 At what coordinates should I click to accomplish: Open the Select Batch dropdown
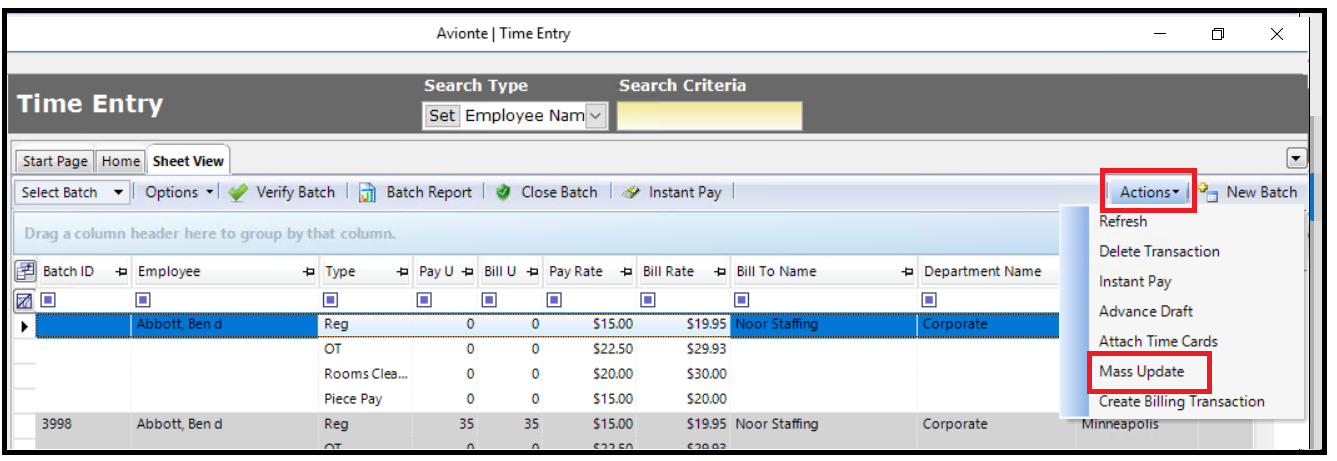pyautogui.click(x=74, y=192)
